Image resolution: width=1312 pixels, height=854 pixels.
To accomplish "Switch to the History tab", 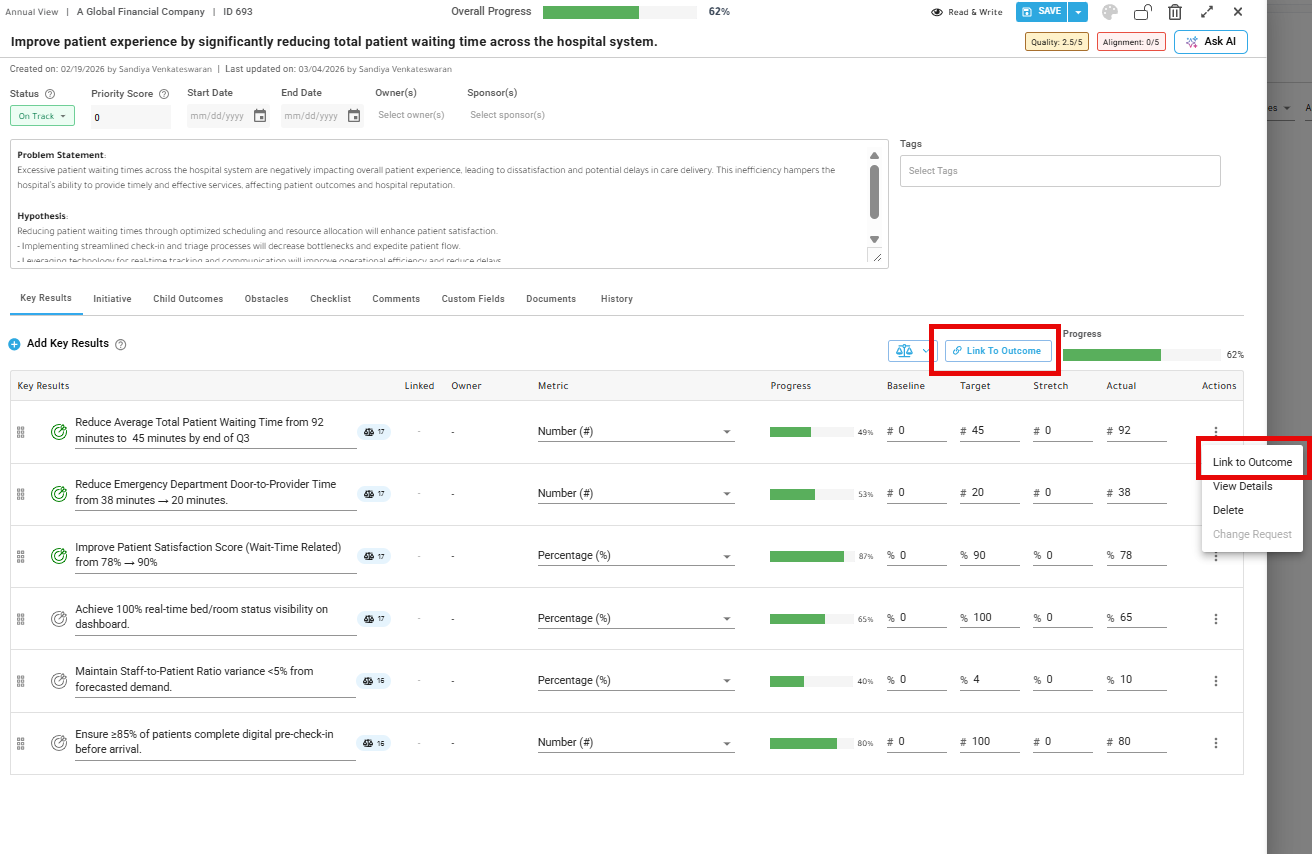I will pyautogui.click(x=616, y=299).
